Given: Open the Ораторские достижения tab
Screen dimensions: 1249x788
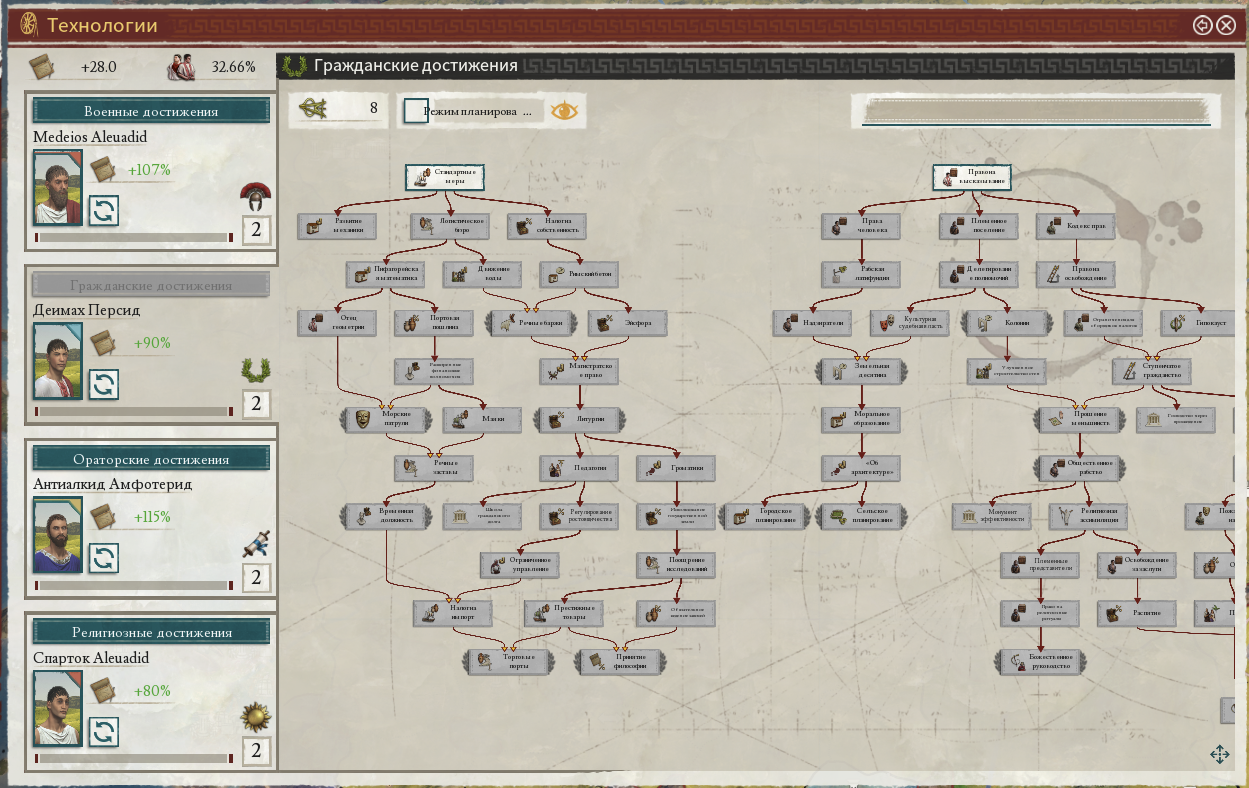Looking at the screenshot, I should (151, 459).
